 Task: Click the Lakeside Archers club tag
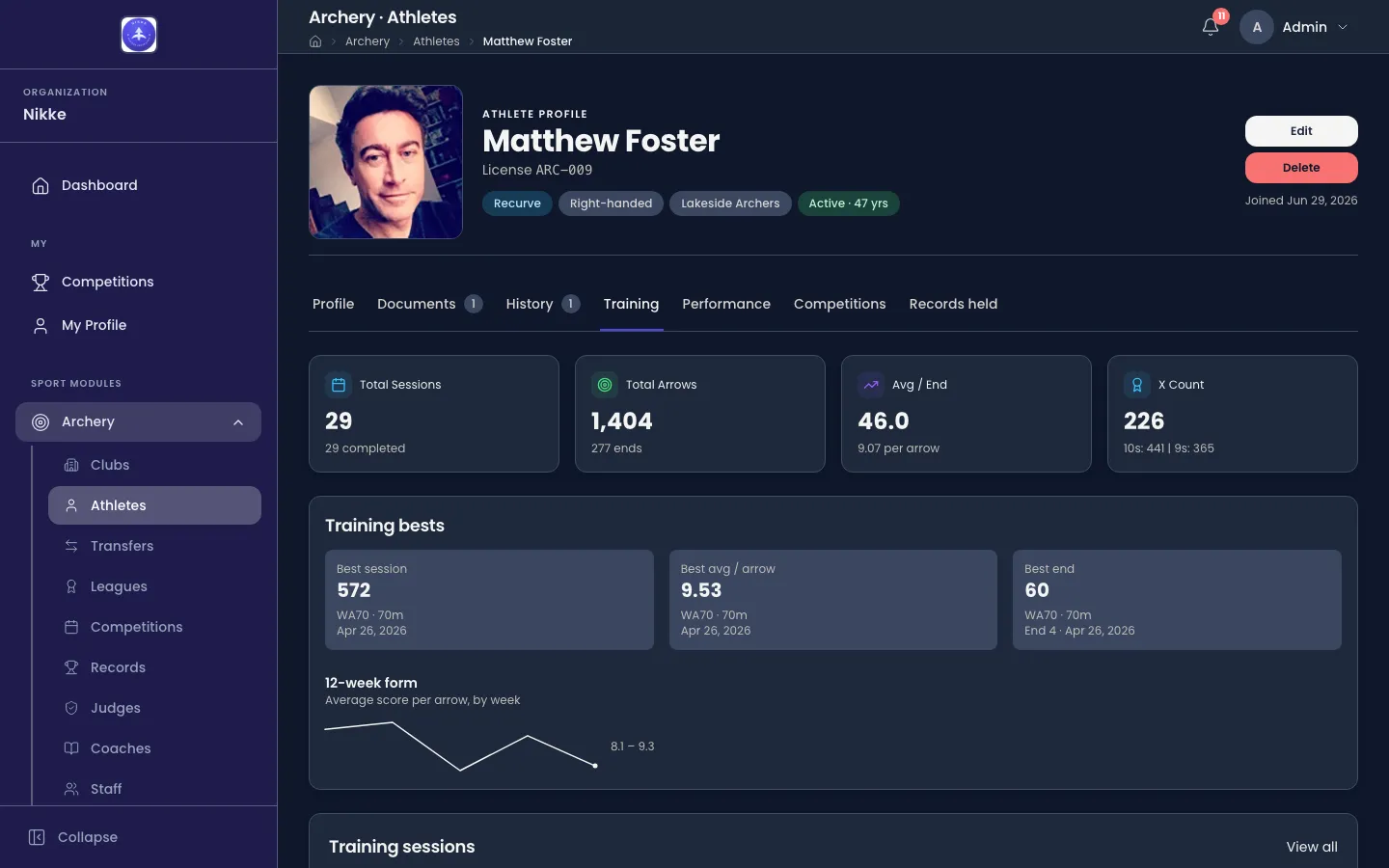click(x=730, y=203)
